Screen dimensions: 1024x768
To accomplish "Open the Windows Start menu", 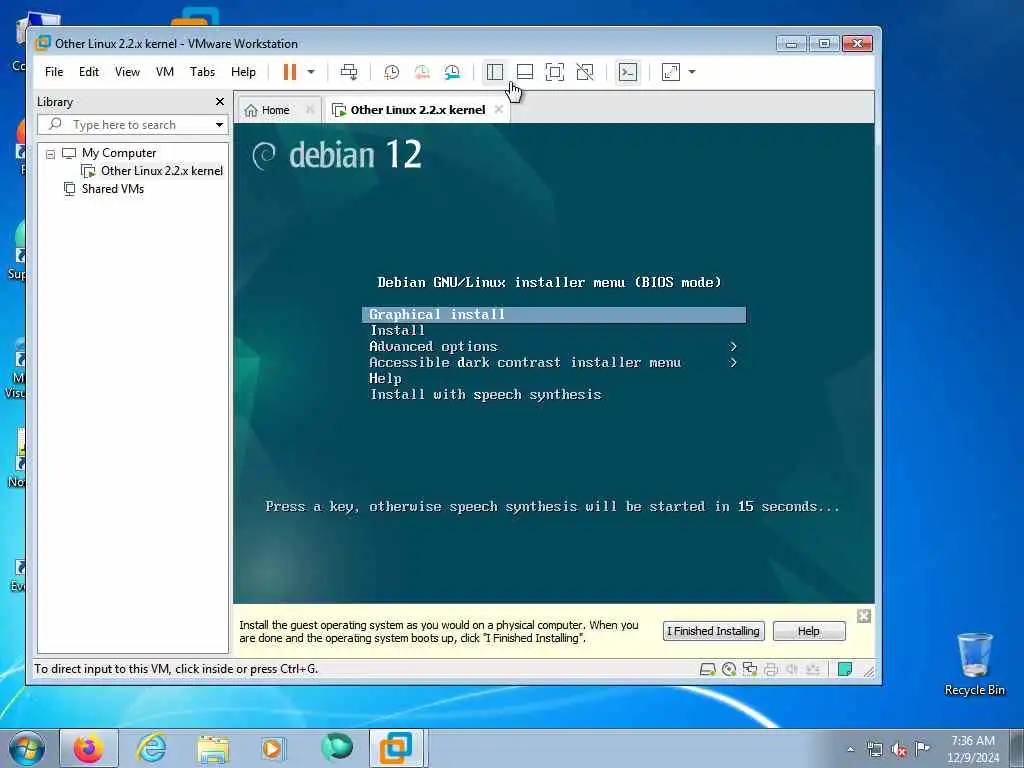I will pos(26,748).
